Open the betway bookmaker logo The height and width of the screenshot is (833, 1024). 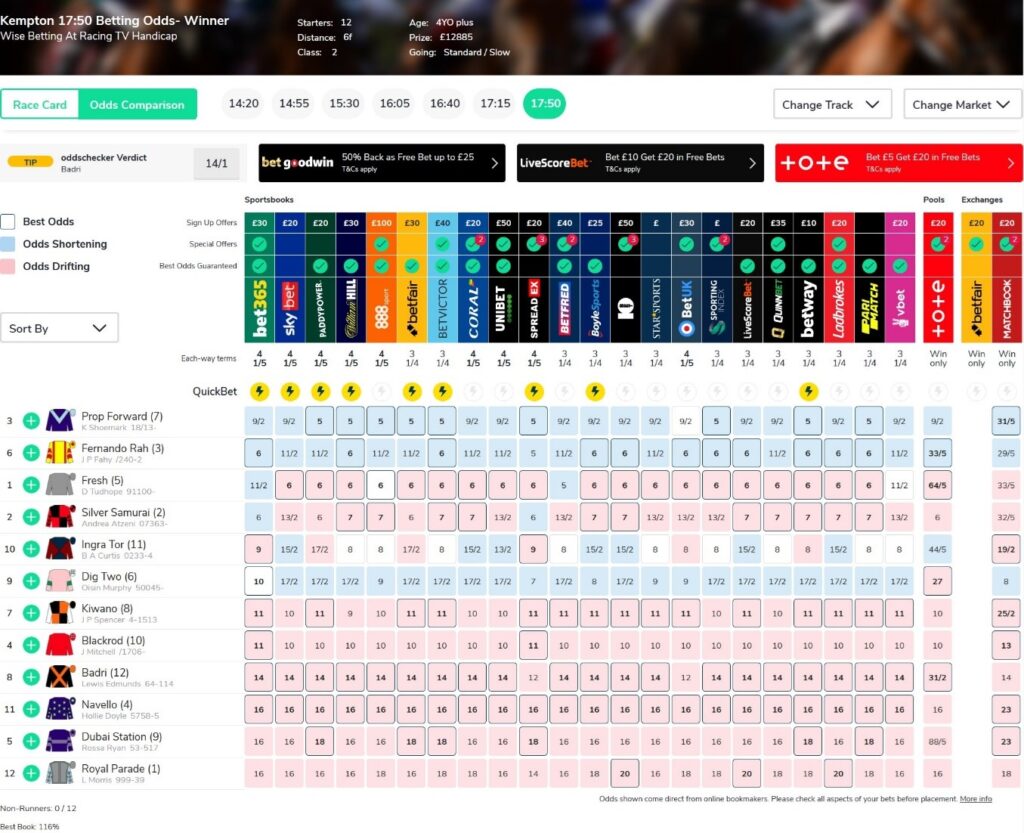(x=808, y=309)
